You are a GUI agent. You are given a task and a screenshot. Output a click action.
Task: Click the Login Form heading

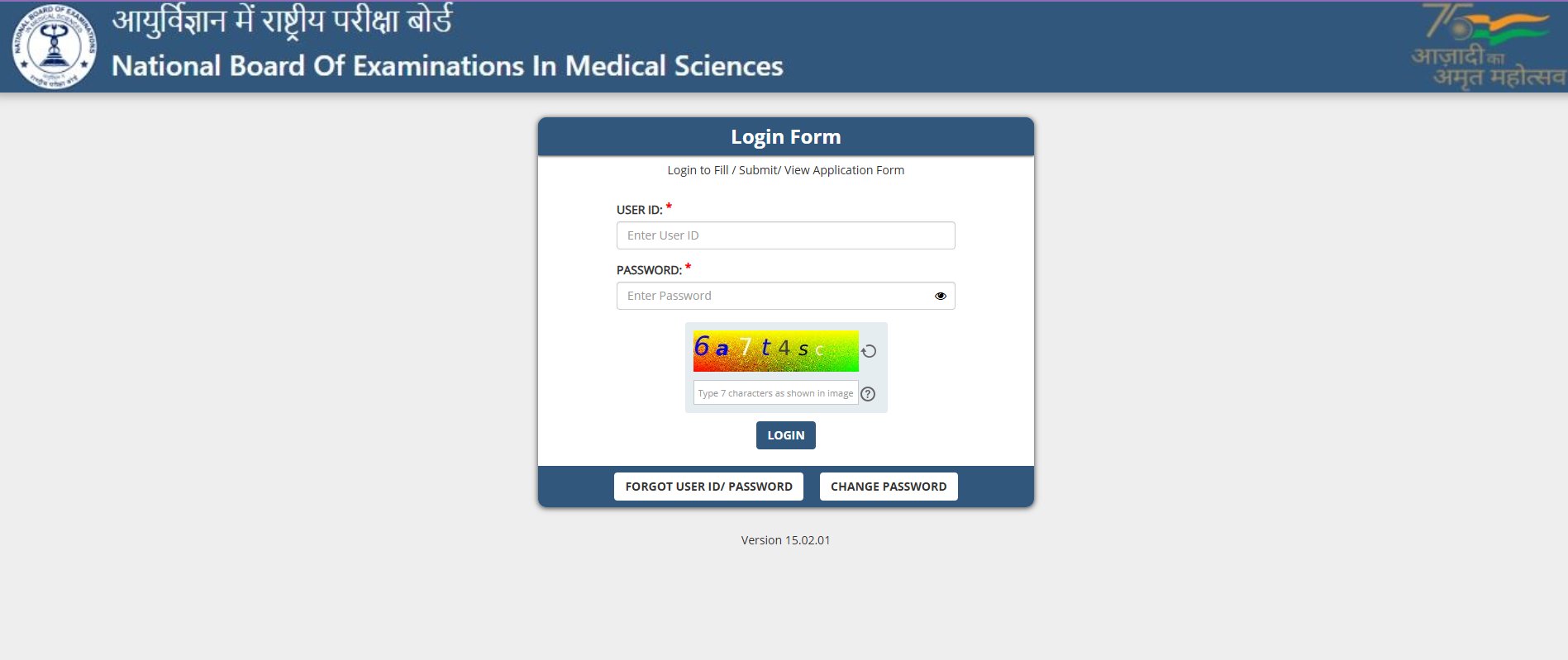click(785, 137)
